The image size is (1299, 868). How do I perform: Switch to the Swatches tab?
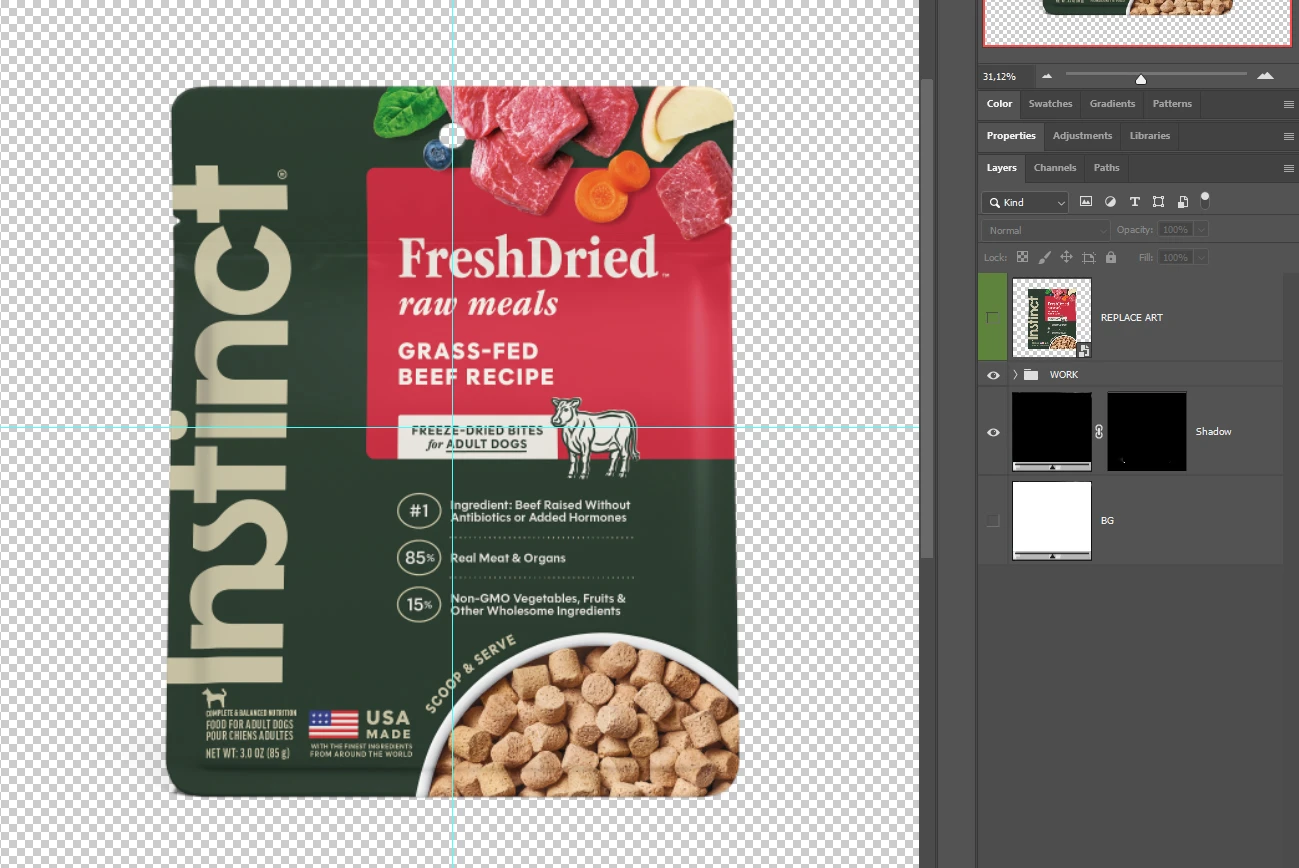pyautogui.click(x=1050, y=104)
